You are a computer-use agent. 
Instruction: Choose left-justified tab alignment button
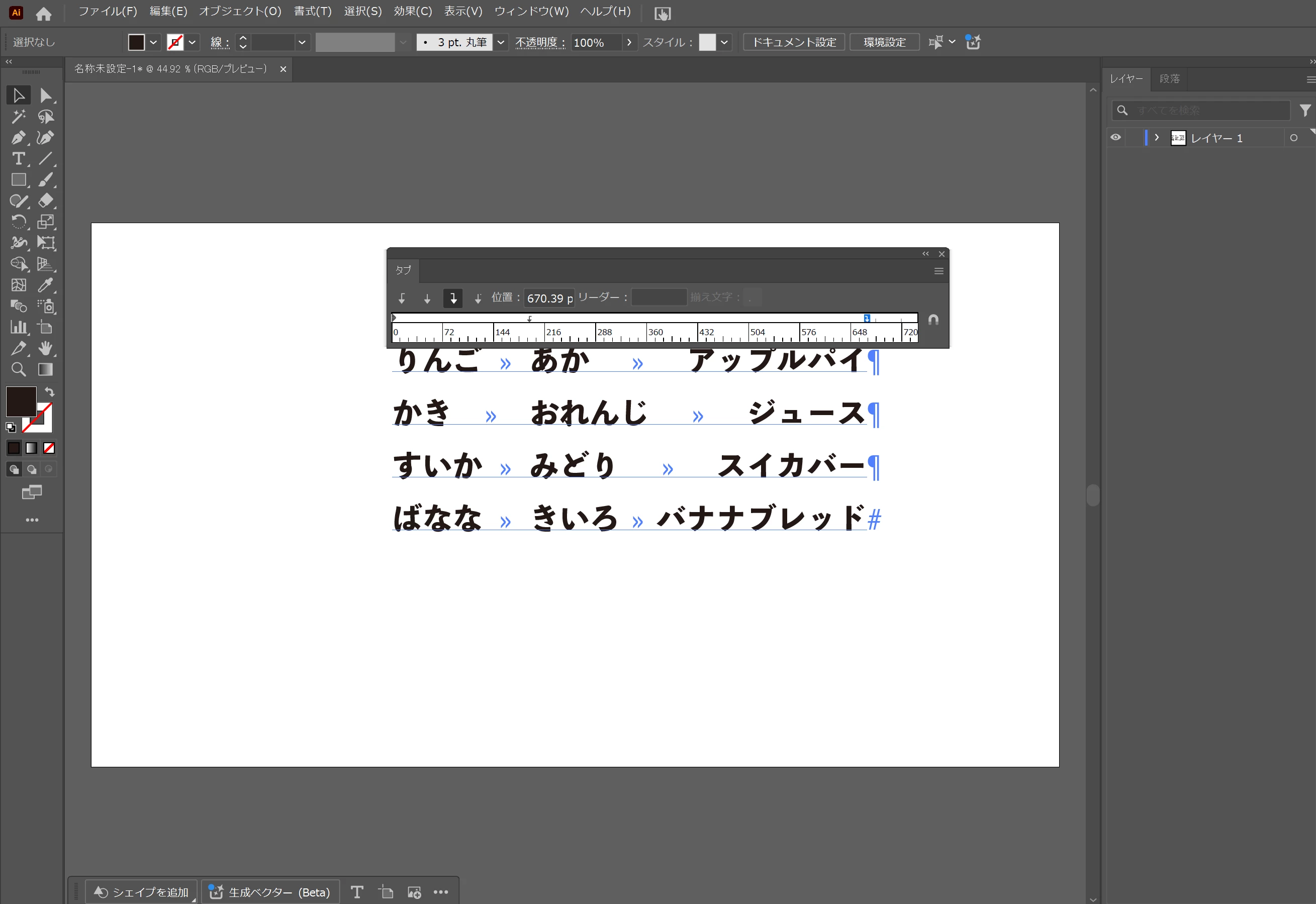[x=402, y=298]
